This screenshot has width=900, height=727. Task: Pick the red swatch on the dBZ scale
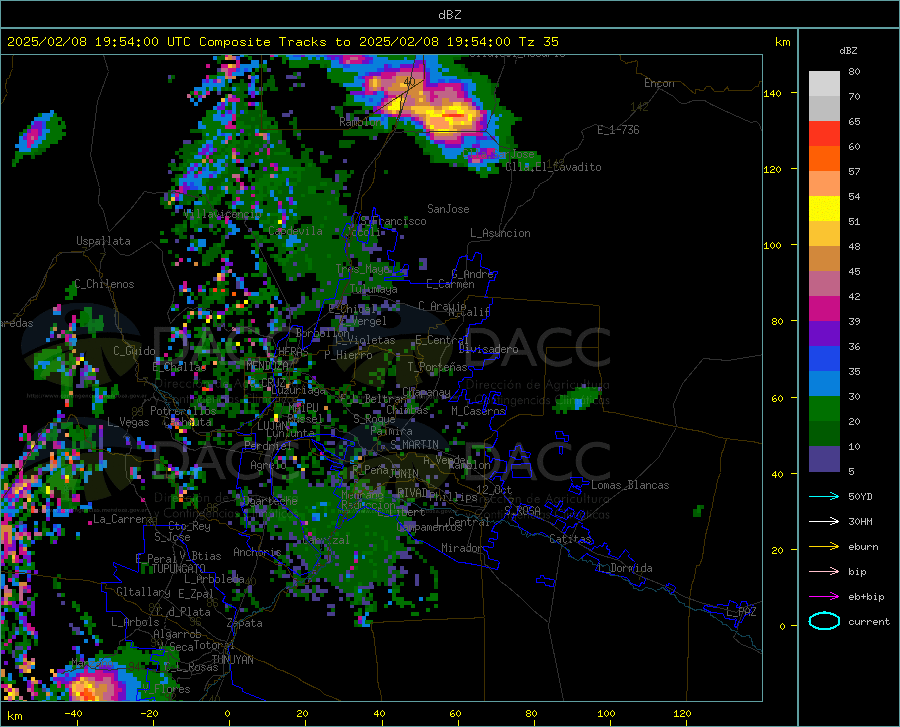(x=824, y=134)
